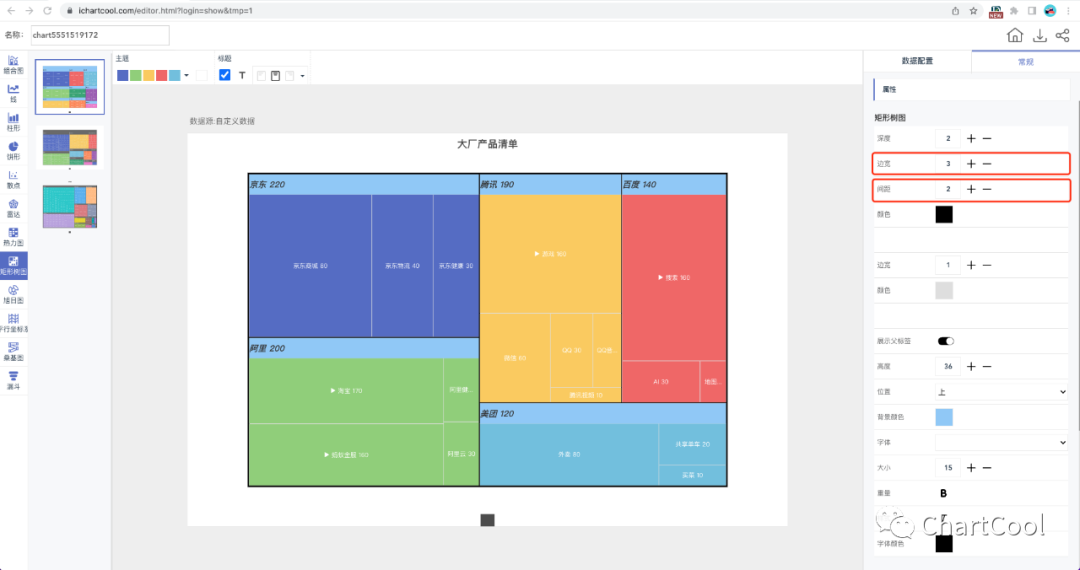The height and width of the screenshot is (570, 1080).
Task: Share the chart
Action: [1062, 35]
